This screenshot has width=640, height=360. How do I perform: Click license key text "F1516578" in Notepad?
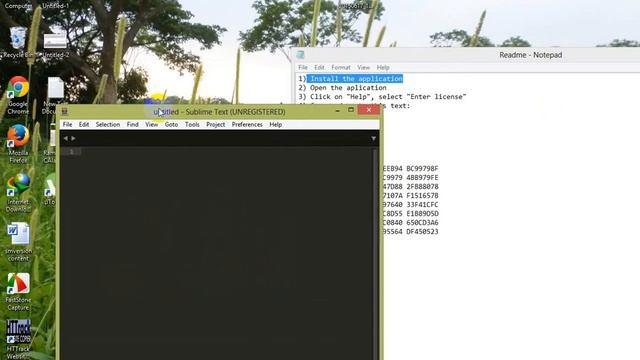[x=422, y=196]
